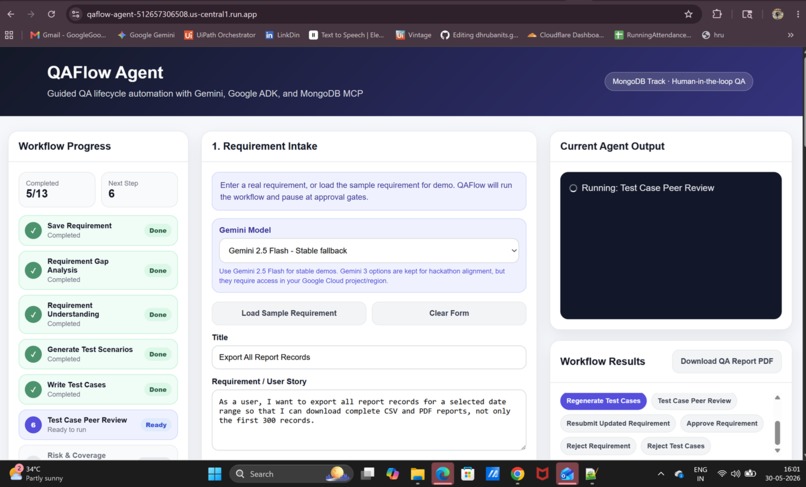This screenshot has height=487, width=806.
Task: Go back with browser back arrow
Action: [x=11, y=14]
